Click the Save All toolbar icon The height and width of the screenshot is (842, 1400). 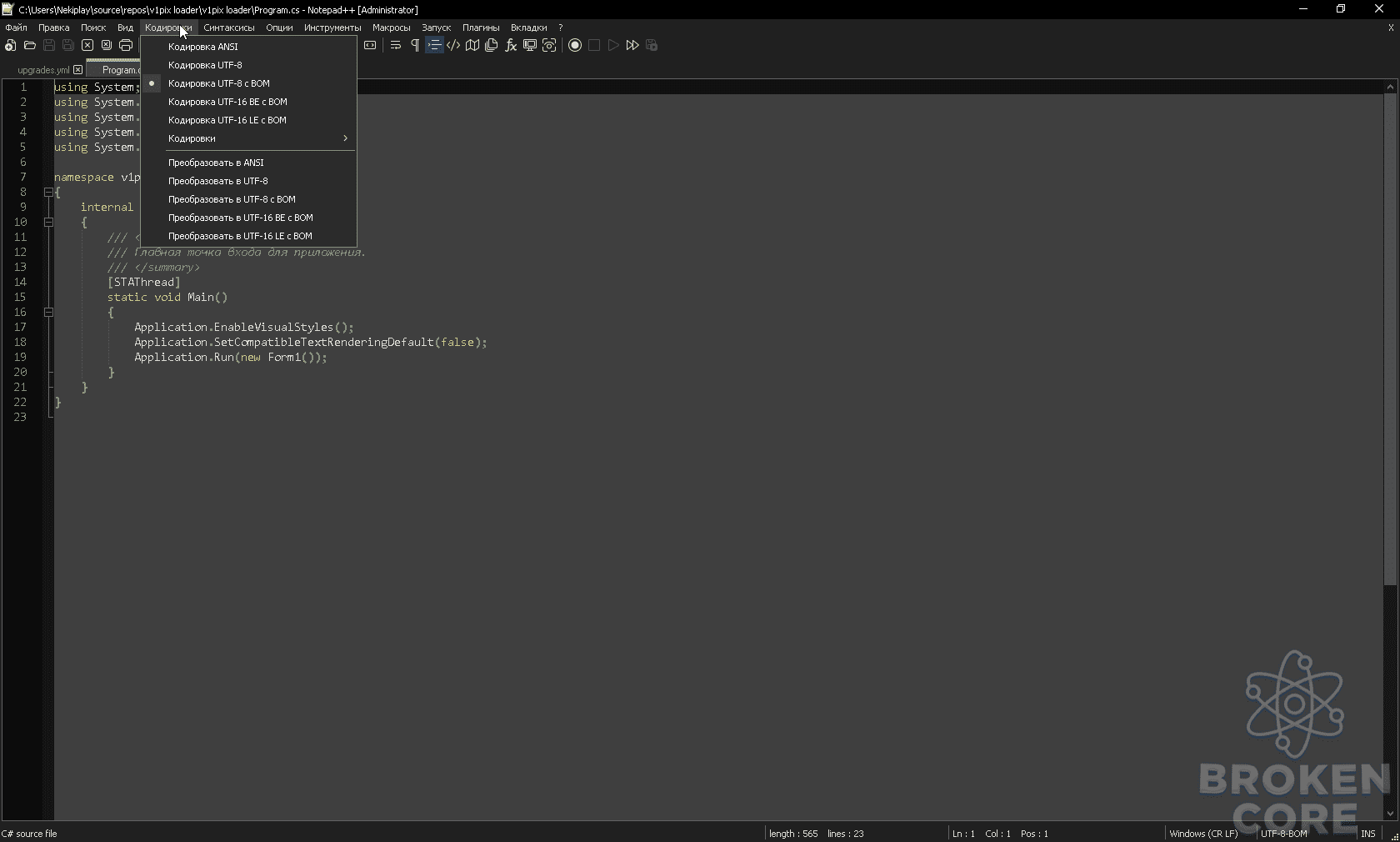[68, 45]
